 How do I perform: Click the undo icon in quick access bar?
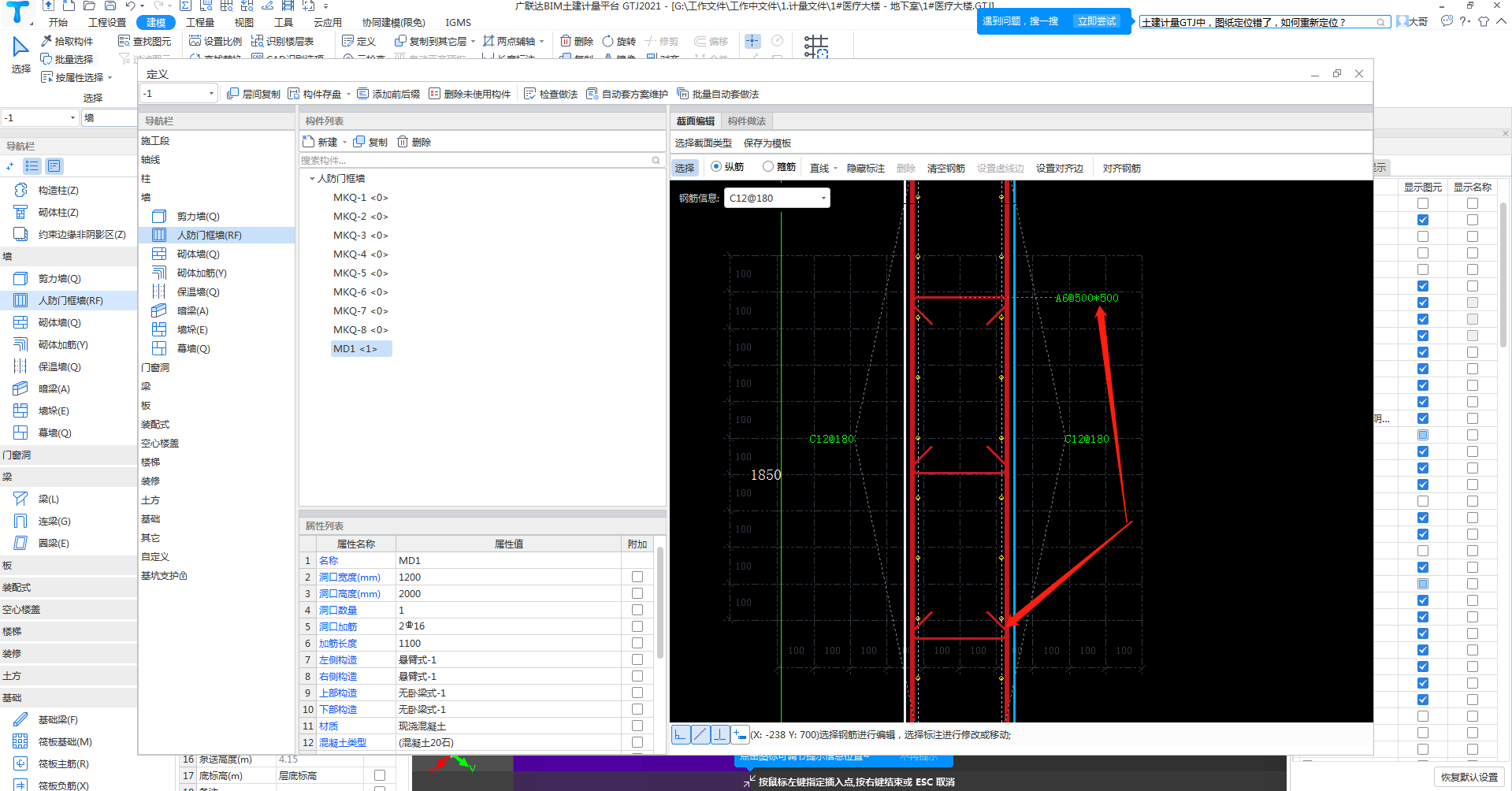[x=130, y=6]
